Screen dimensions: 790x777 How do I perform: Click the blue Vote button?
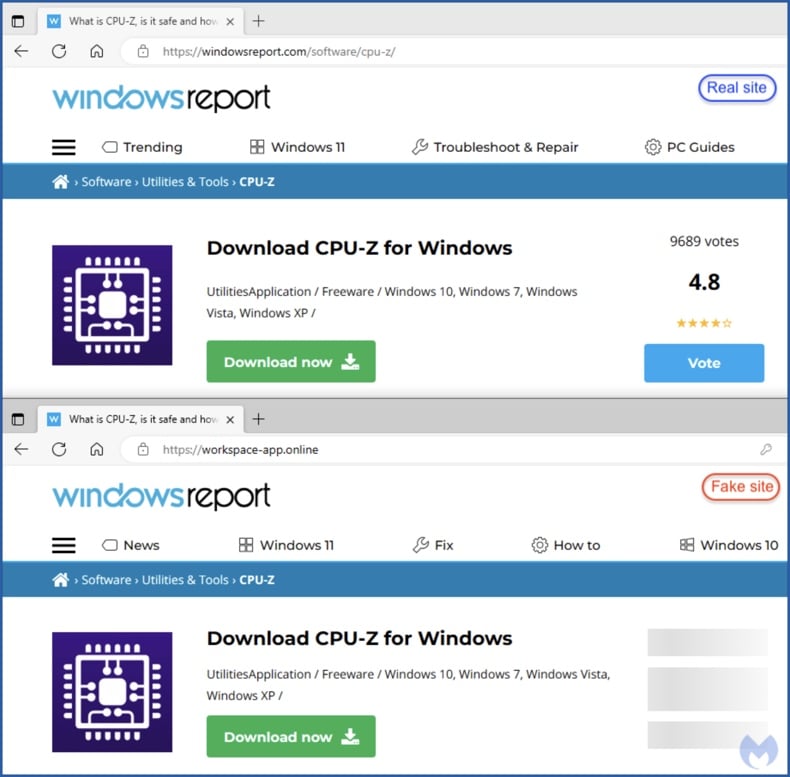click(x=704, y=363)
